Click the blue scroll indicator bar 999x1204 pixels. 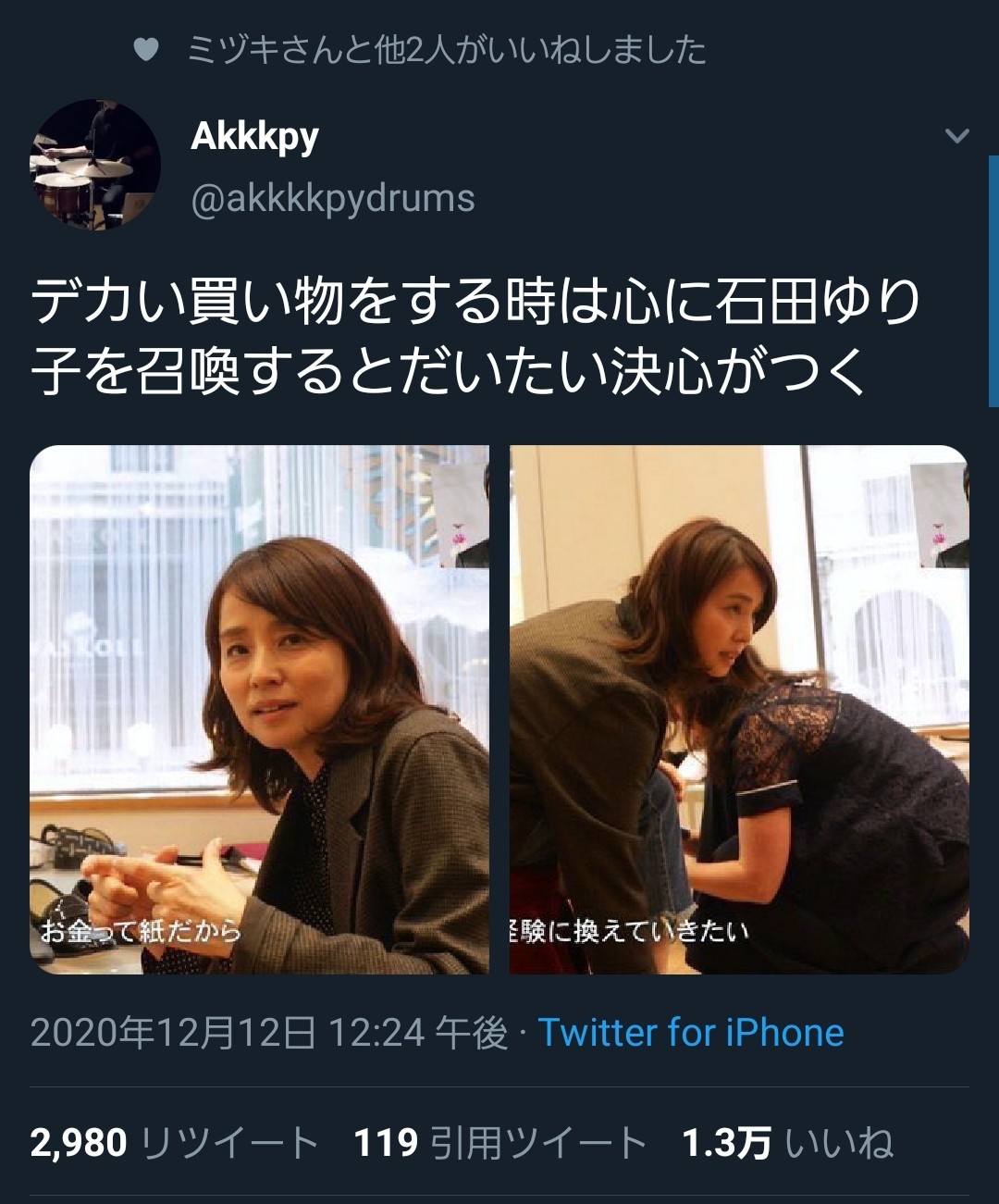pos(993,281)
